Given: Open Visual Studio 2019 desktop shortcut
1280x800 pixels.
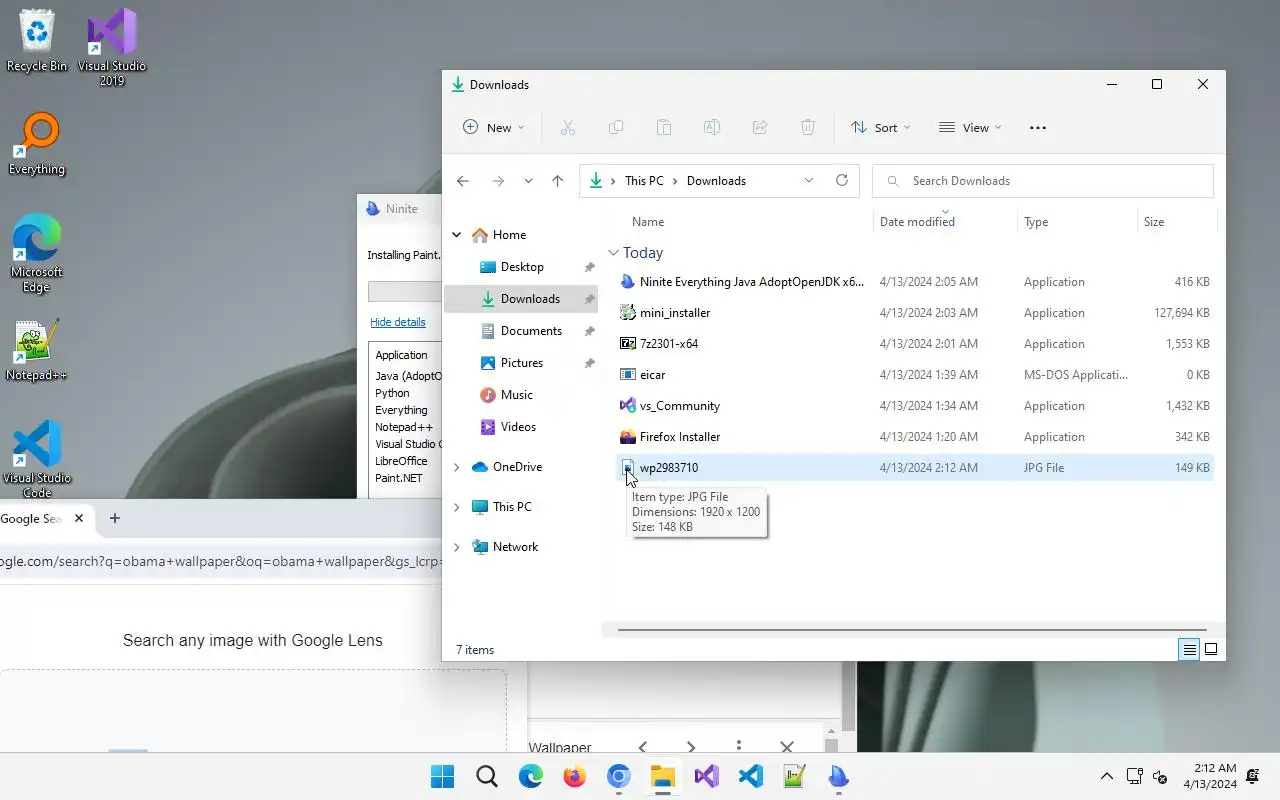Looking at the screenshot, I should point(112,47).
